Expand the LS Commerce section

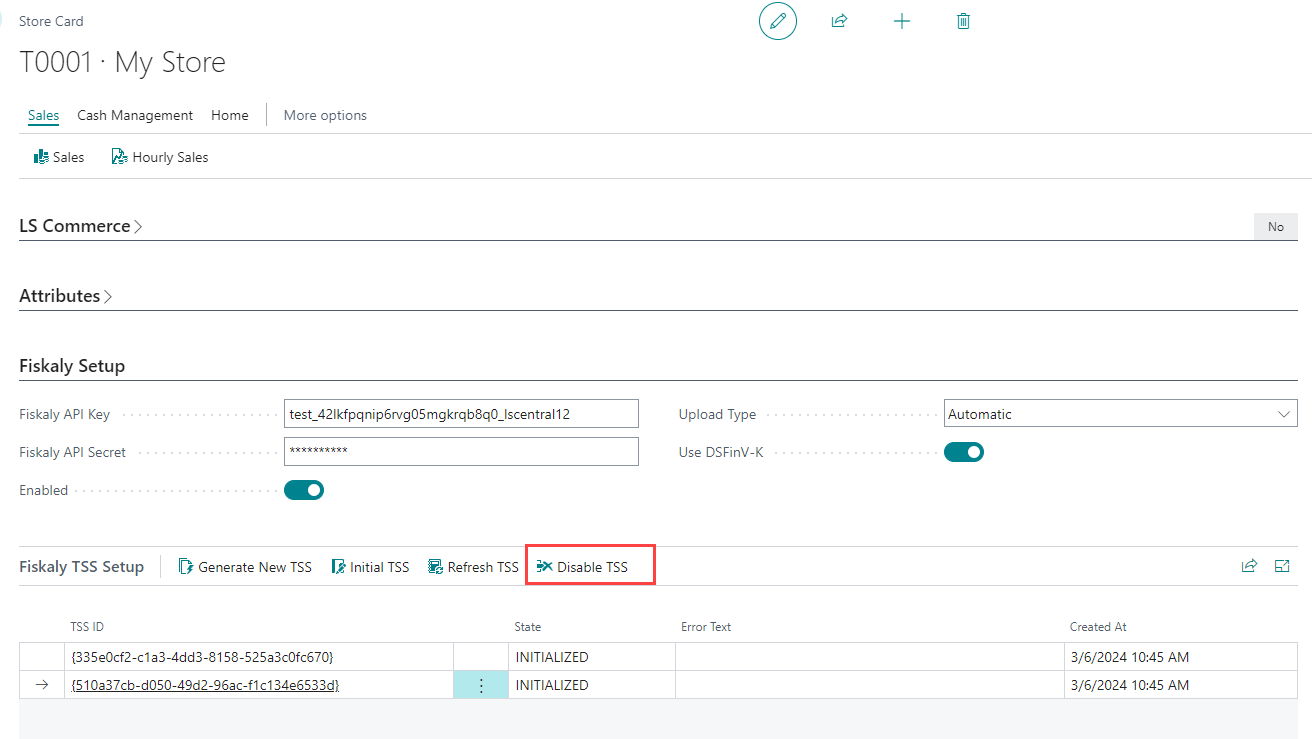coord(81,226)
